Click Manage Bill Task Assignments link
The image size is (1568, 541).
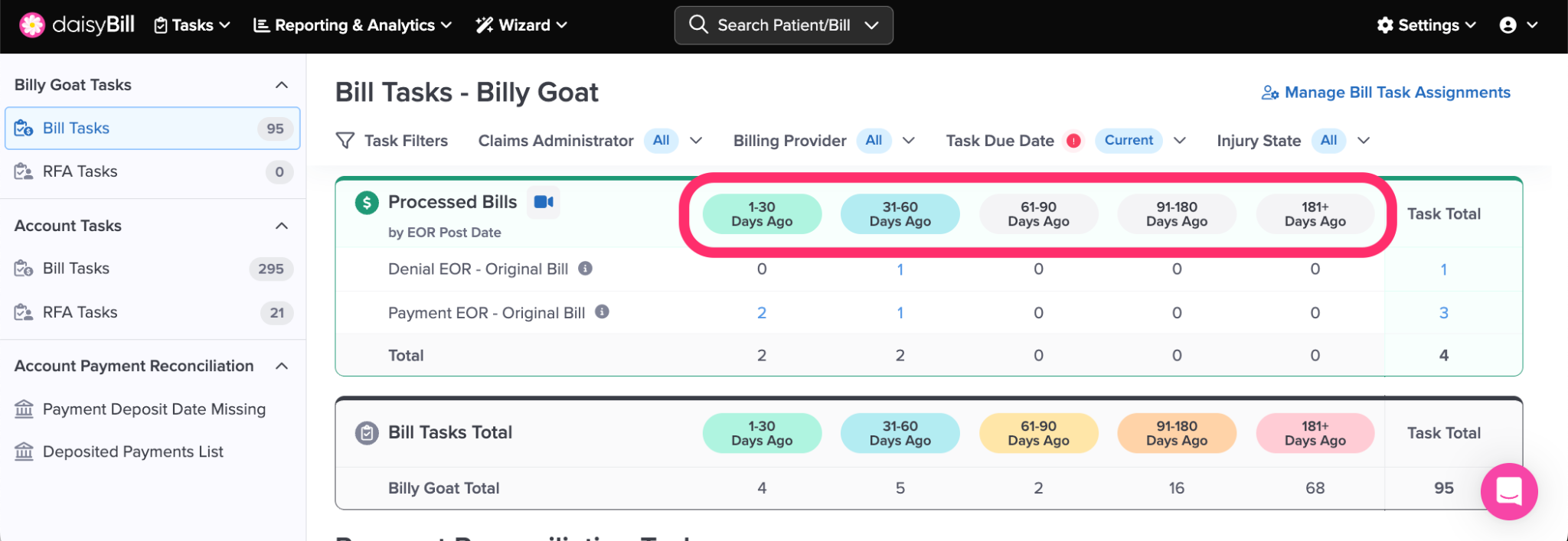1386,93
